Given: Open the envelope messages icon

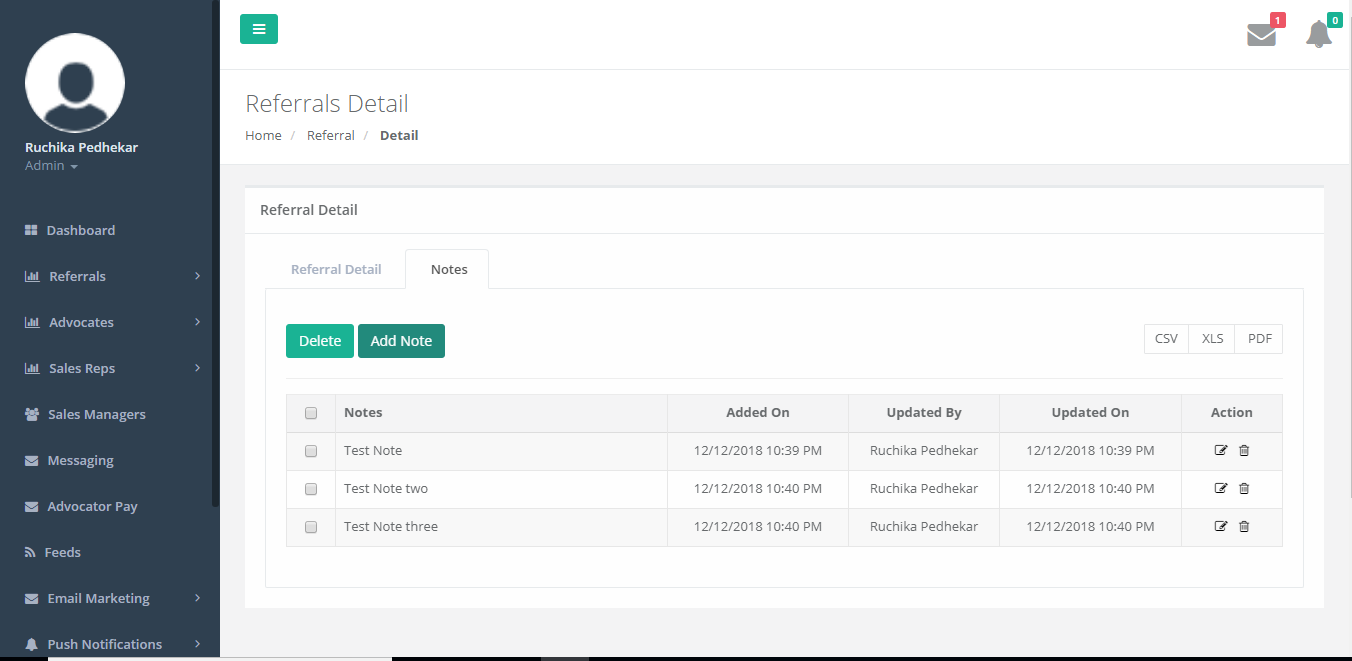Looking at the screenshot, I should [1261, 35].
